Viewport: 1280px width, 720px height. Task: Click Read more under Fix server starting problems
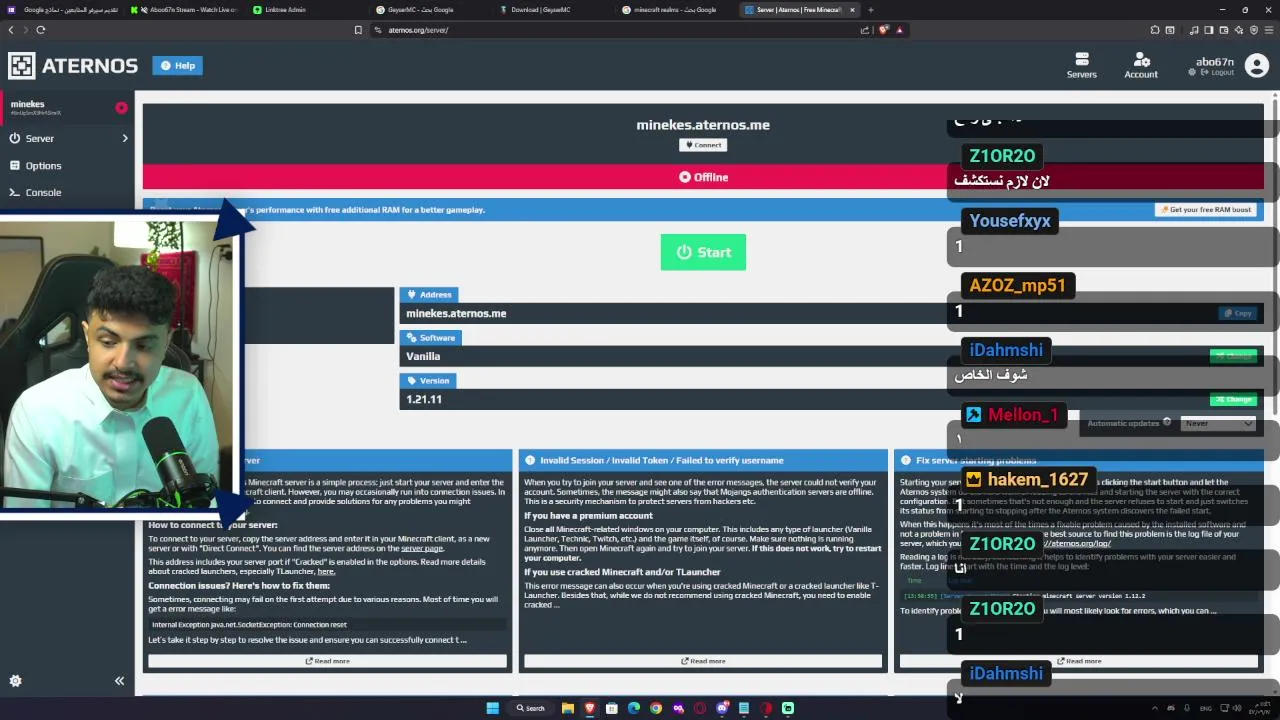pyautogui.click(x=1079, y=661)
